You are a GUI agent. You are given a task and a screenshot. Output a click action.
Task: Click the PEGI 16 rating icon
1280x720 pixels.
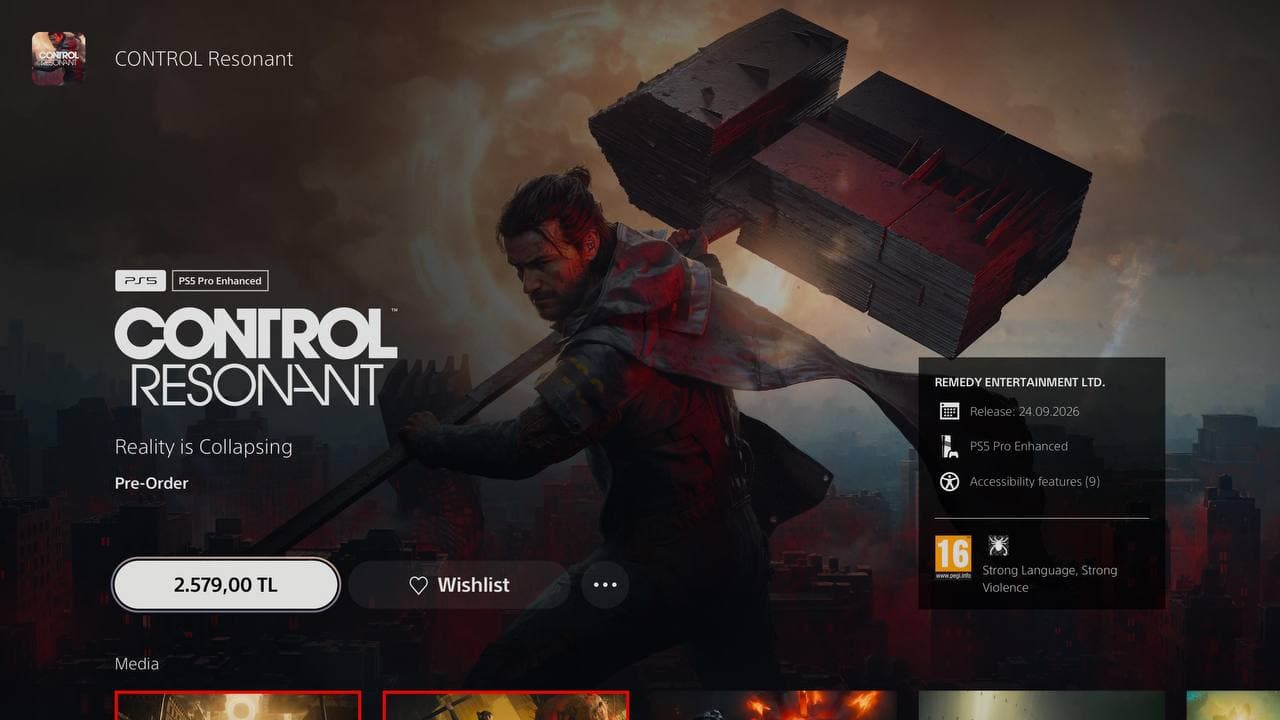pos(953,558)
